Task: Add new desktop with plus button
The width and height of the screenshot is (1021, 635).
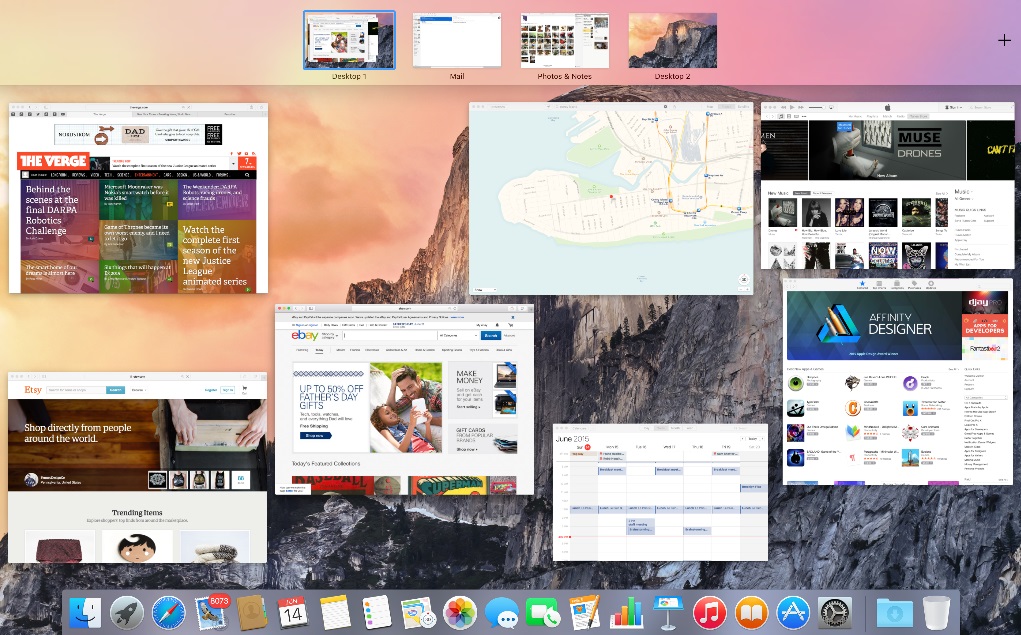Action: point(1004,40)
